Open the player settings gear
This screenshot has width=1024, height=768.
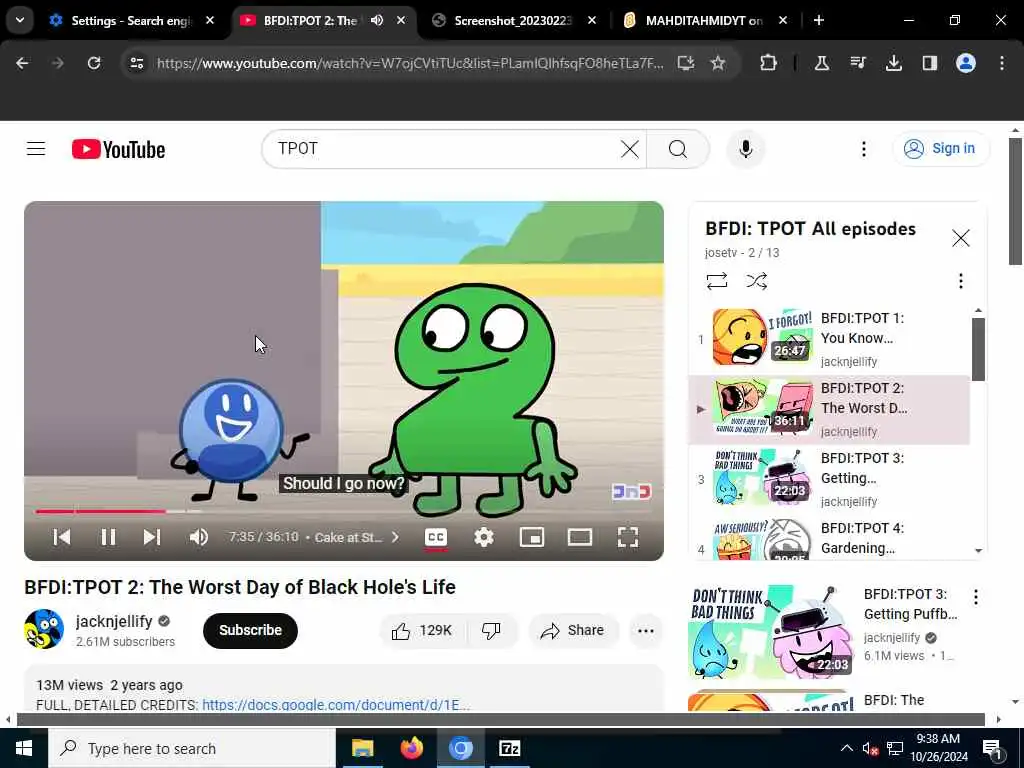(x=484, y=537)
